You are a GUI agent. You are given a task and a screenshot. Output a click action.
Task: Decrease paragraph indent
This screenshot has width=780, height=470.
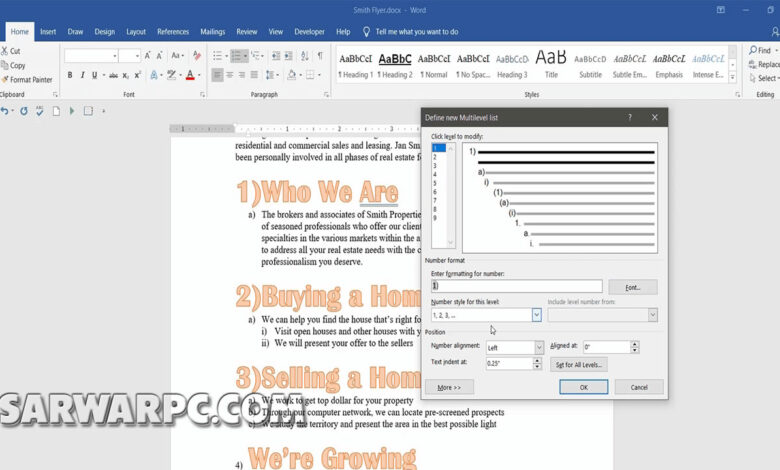[276, 56]
